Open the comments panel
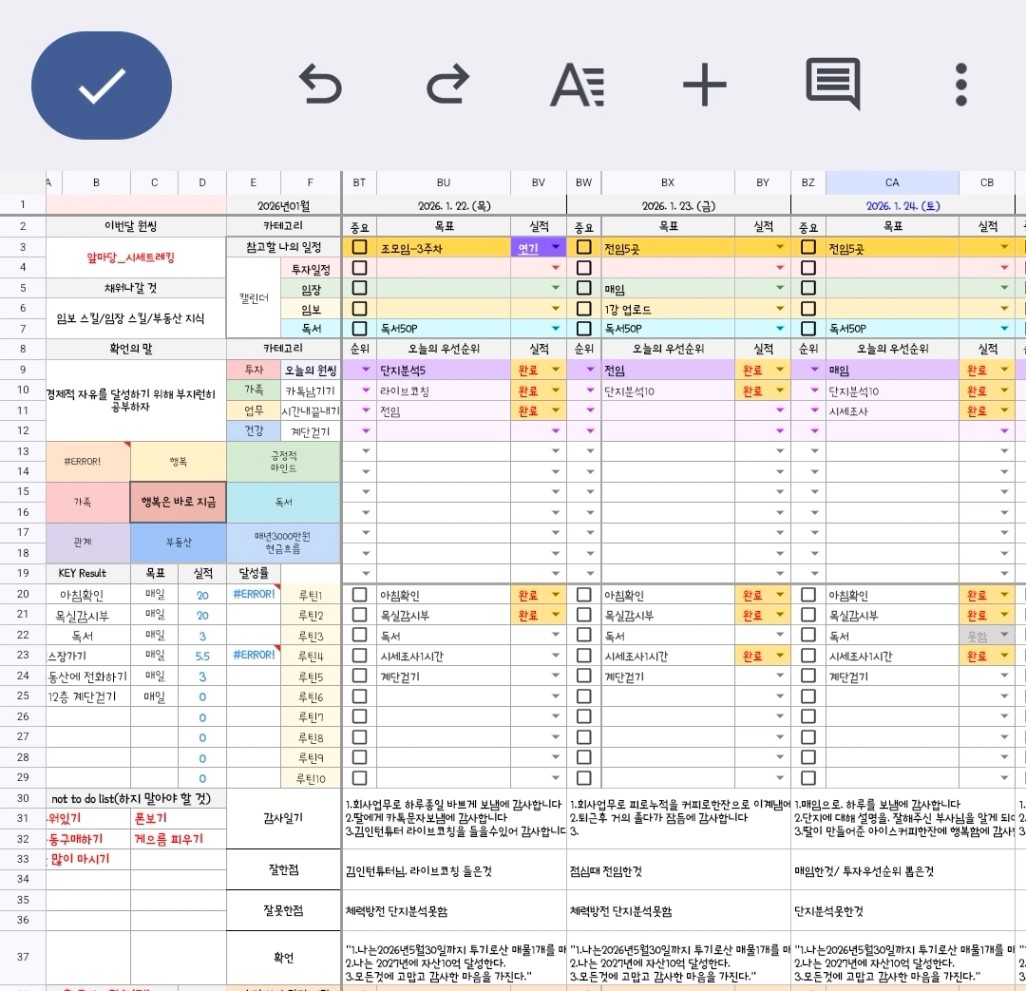1026x991 pixels. [832, 85]
